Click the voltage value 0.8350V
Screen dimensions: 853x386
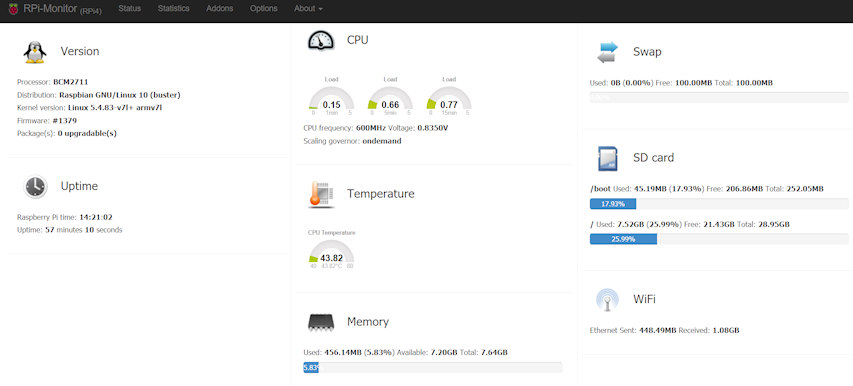(x=432, y=128)
